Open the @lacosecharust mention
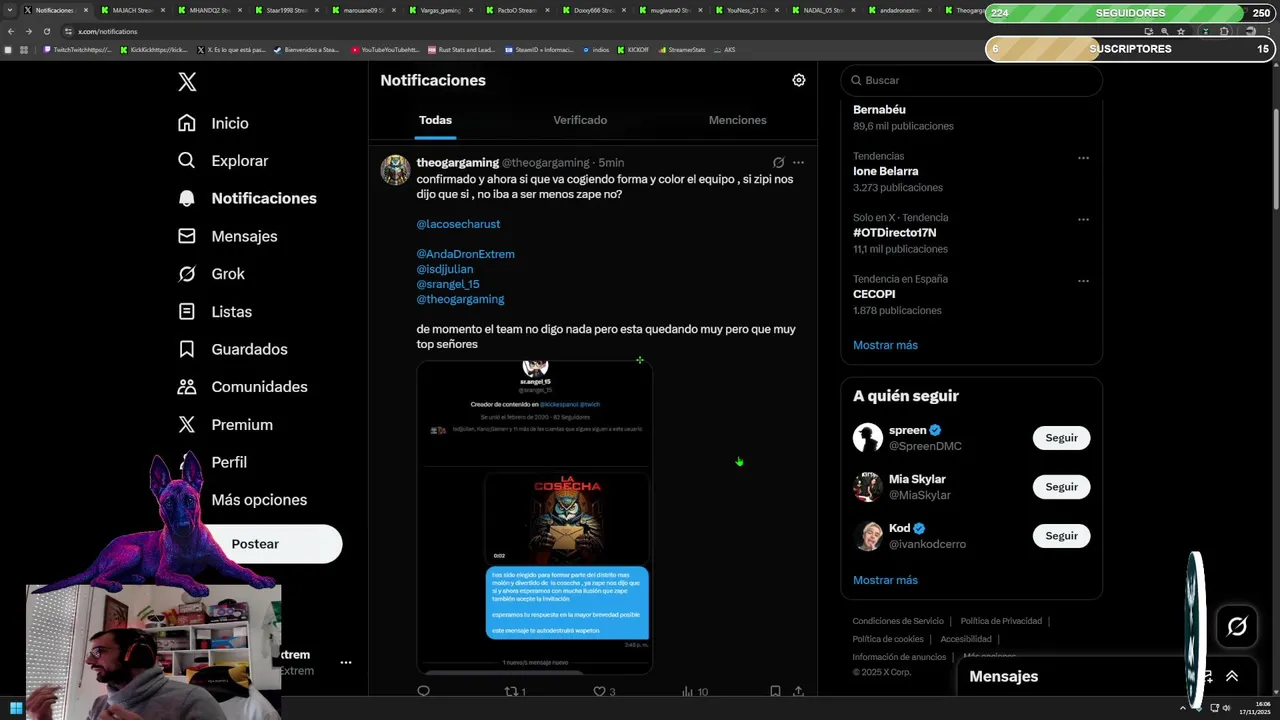Viewport: 1280px width, 720px height. coord(458,224)
